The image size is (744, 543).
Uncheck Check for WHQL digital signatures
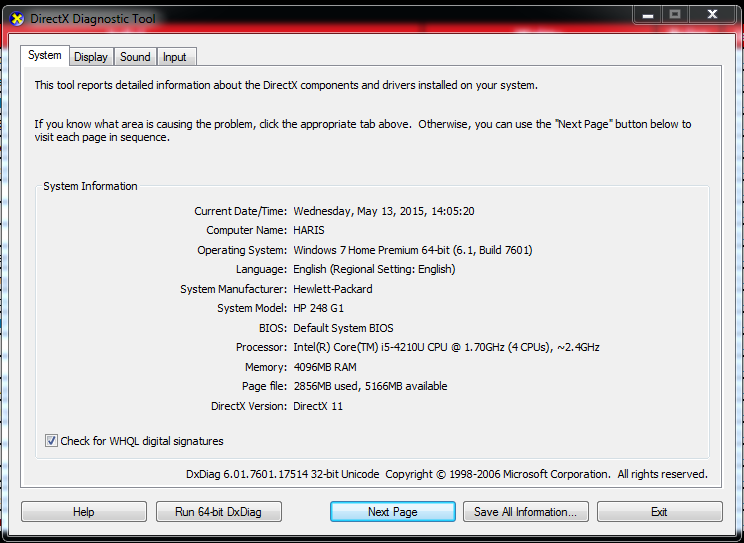[52, 441]
